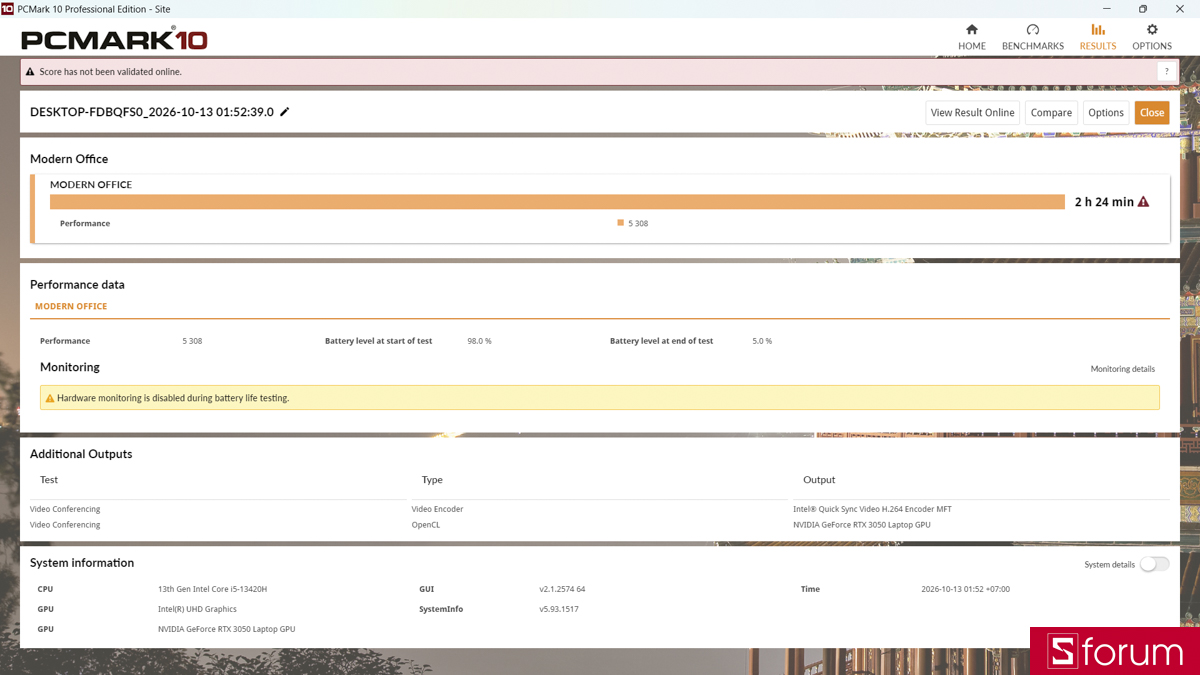The width and height of the screenshot is (1200, 675).
Task: Click the warning triangle beside 2 h 24 min
Action: tap(1144, 202)
